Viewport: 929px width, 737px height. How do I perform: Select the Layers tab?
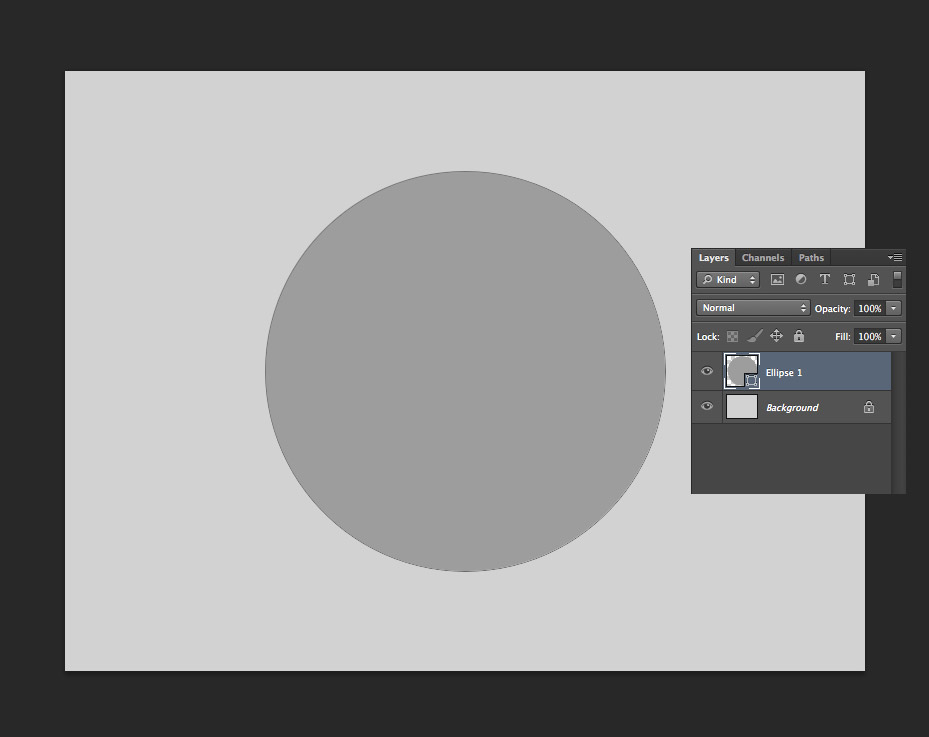(713, 258)
